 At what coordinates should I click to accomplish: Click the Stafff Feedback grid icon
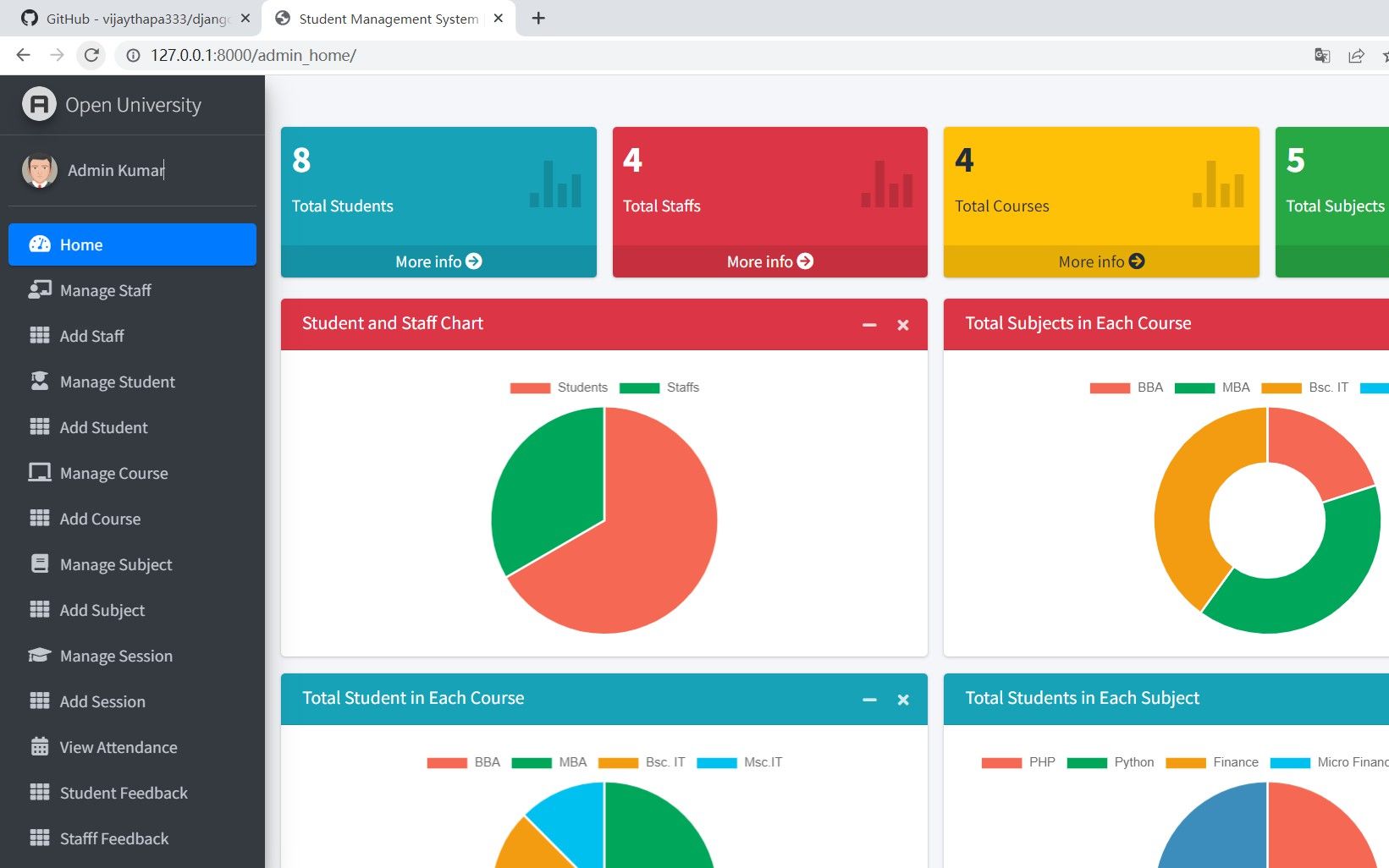pos(40,838)
